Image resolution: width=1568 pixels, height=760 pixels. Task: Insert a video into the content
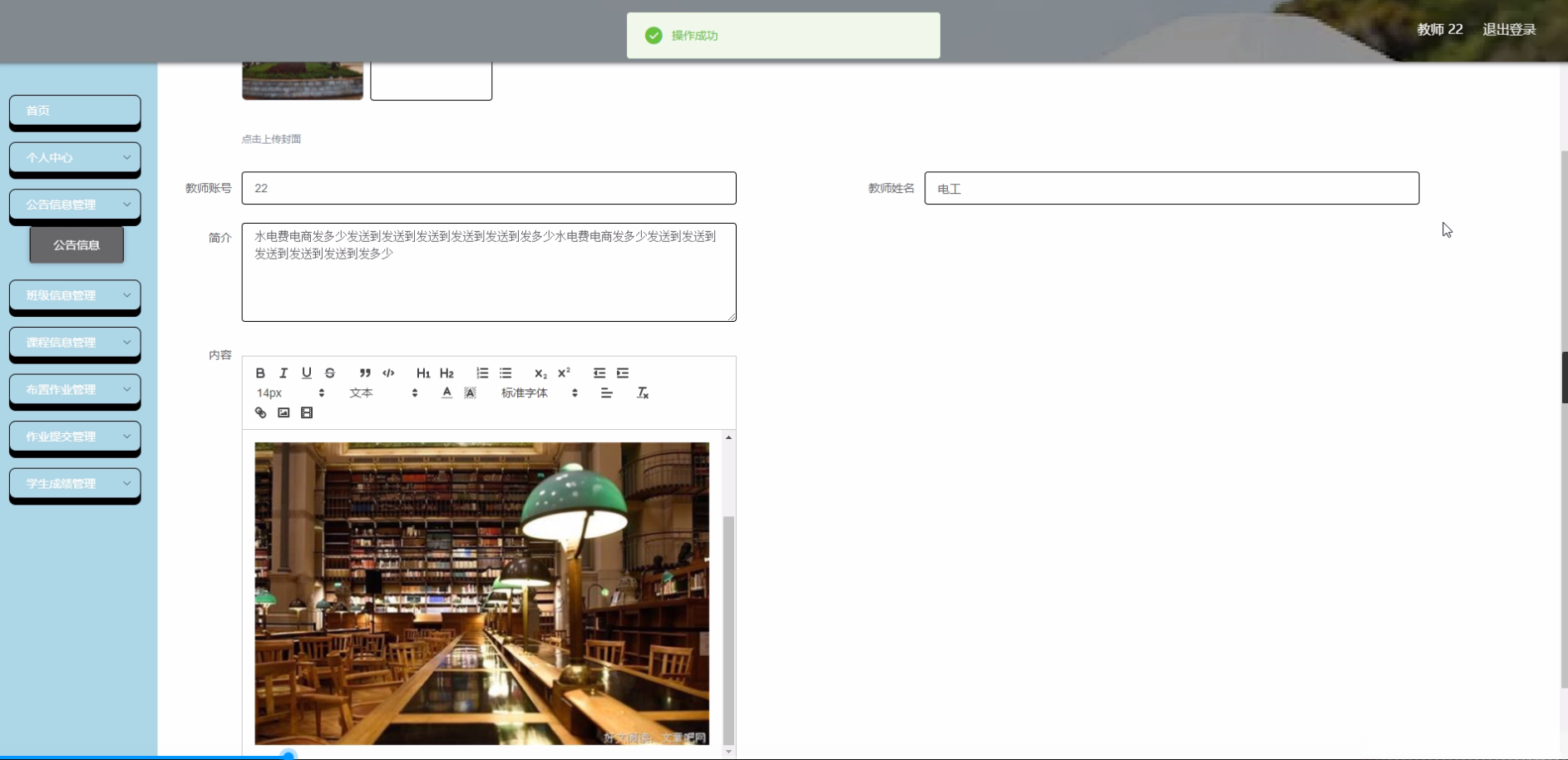pyautogui.click(x=307, y=412)
